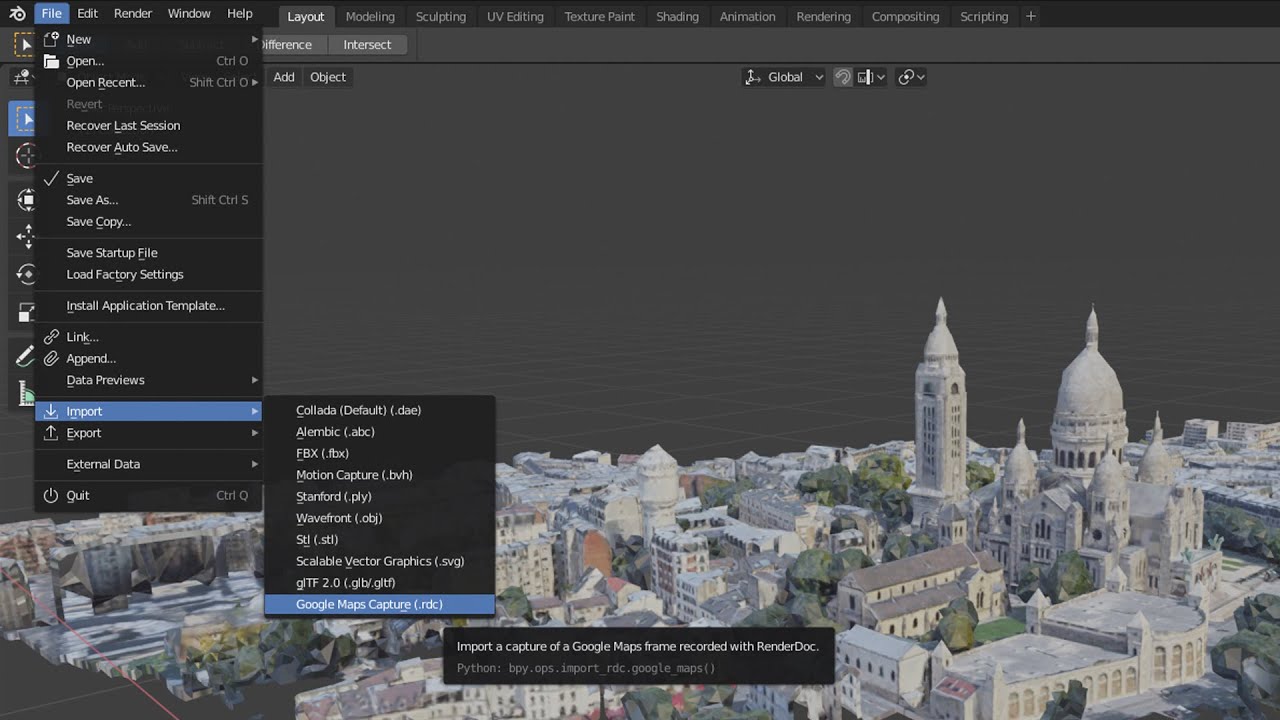Choose the Annotate pencil tool

[24, 356]
